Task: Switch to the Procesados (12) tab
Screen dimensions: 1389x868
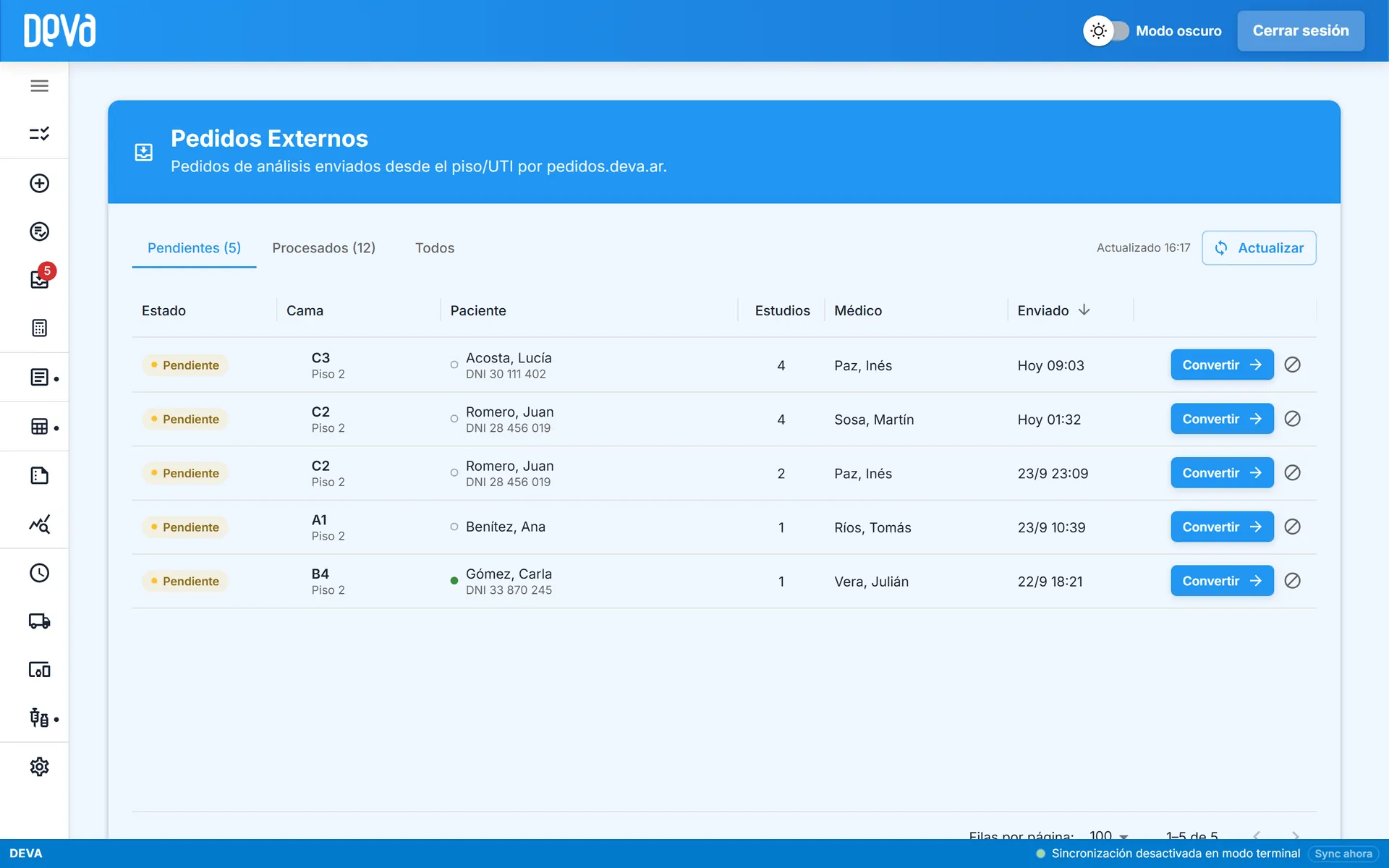Action: tap(323, 248)
